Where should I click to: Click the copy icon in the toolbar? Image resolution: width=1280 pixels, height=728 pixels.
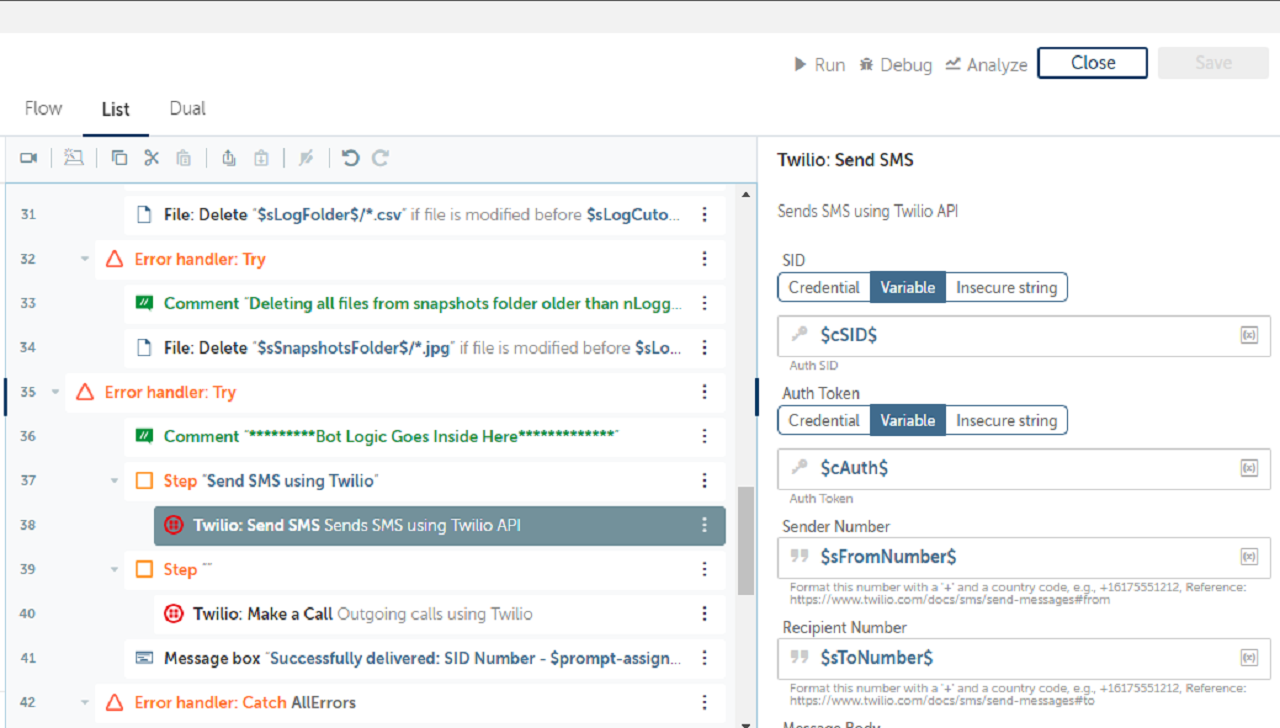[119, 158]
